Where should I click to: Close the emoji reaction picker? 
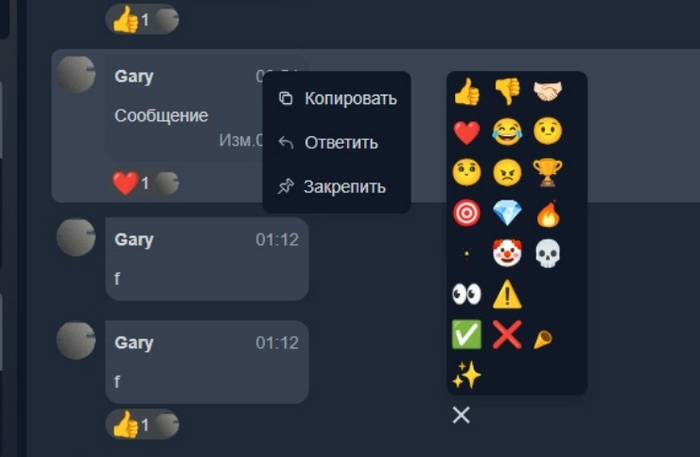coord(461,415)
